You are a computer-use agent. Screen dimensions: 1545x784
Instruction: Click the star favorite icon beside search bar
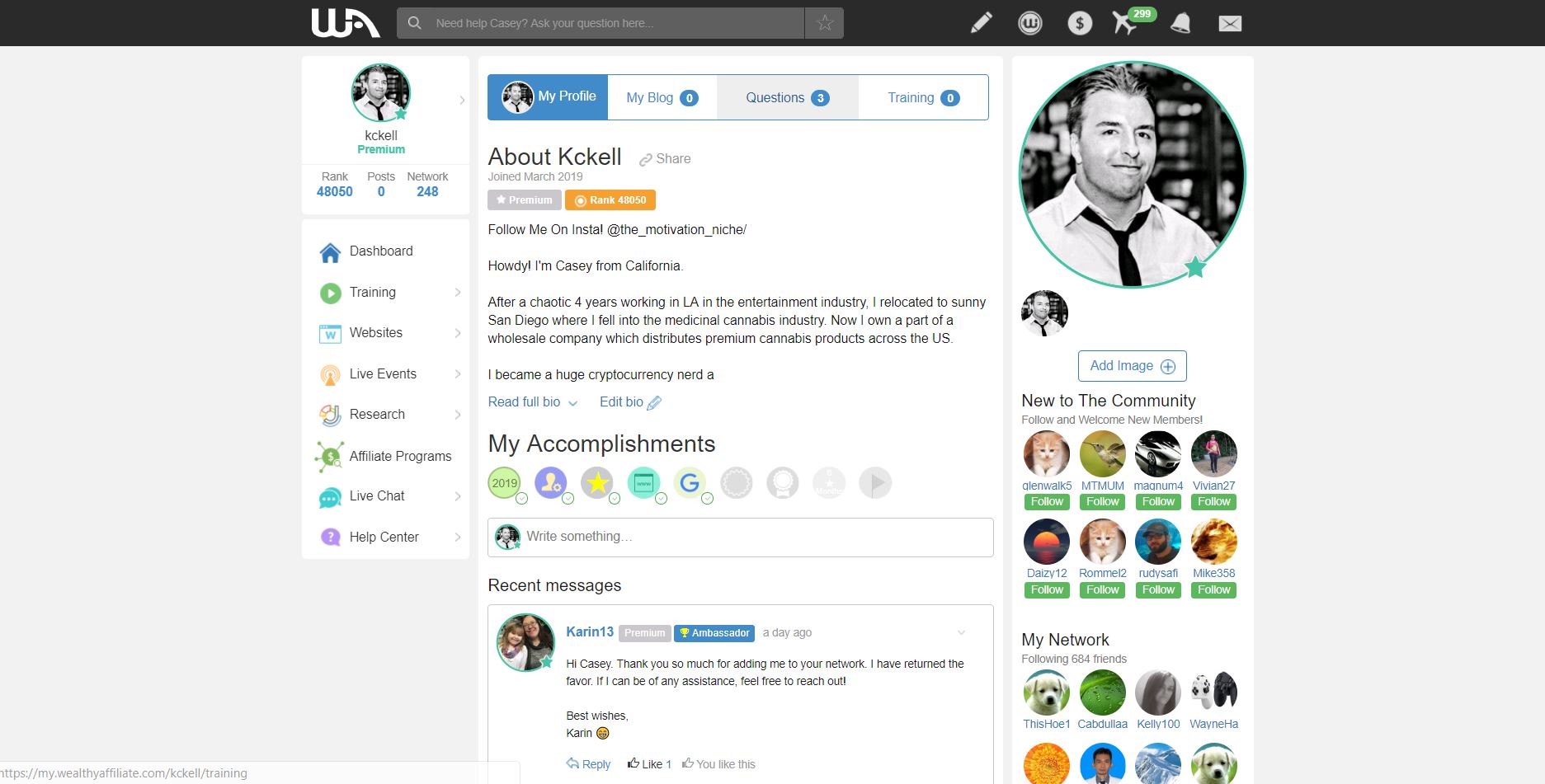pyautogui.click(x=825, y=23)
